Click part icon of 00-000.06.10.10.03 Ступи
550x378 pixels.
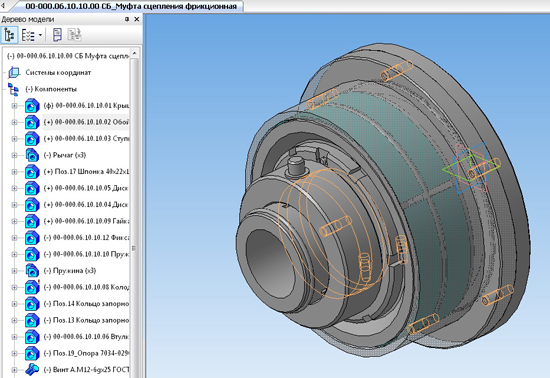(x=32, y=139)
